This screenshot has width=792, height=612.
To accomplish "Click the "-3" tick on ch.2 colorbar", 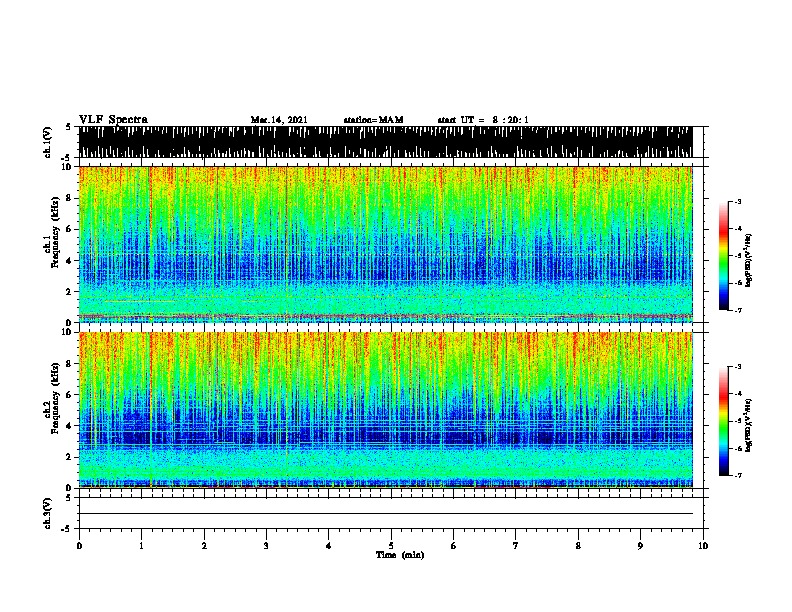I will (738, 367).
